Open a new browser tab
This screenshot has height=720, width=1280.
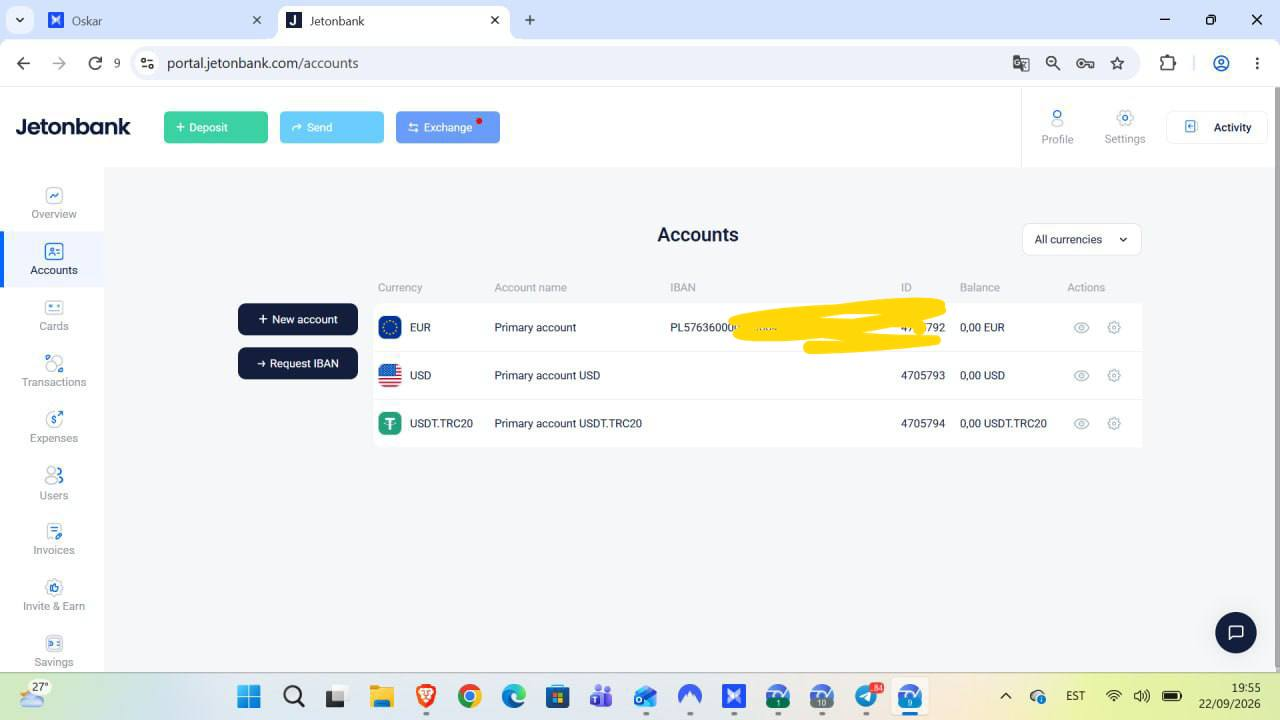coord(530,20)
